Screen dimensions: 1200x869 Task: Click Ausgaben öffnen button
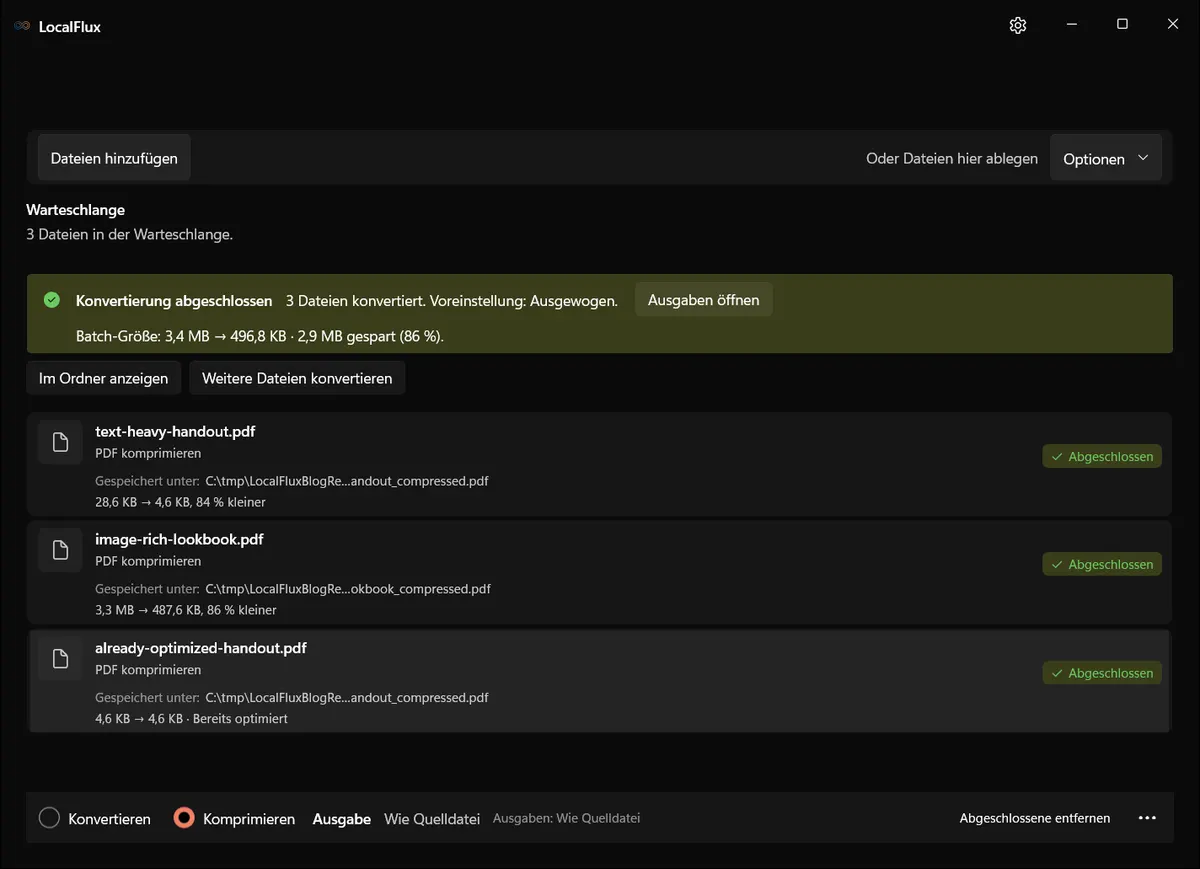[x=704, y=300]
